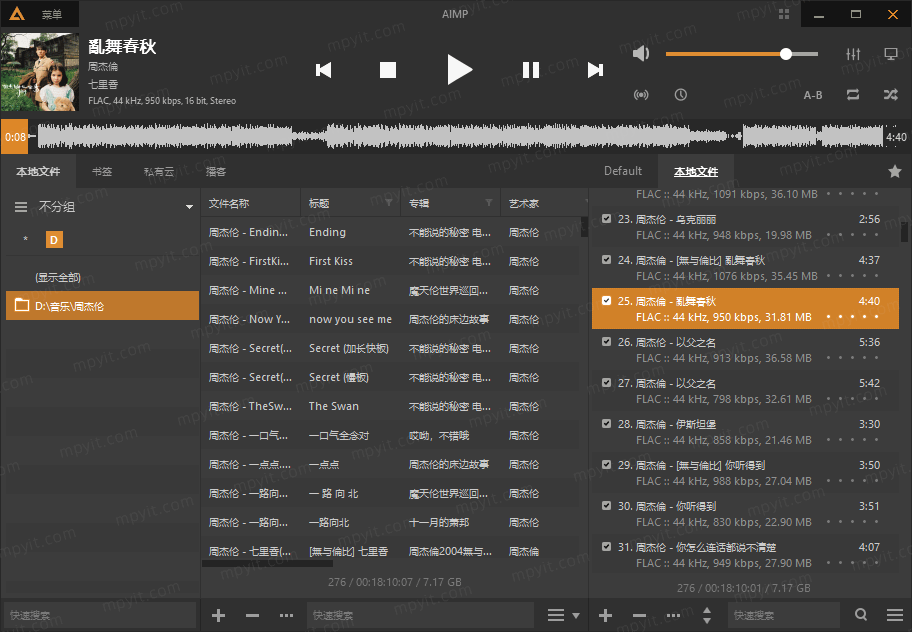Toggle shuffle playback mode
912x632 pixels.
(890, 95)
